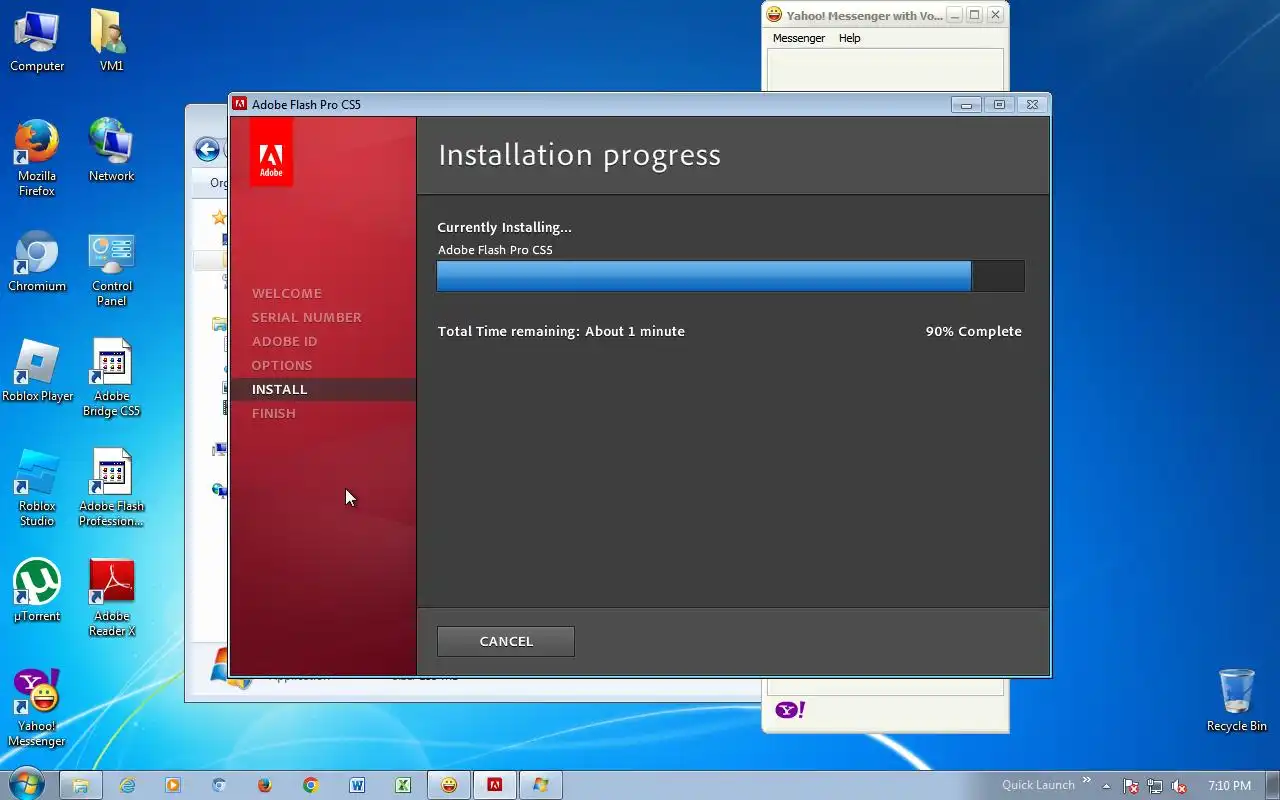Select the Yahoo! Messenger desktop shortcut
The width and height of the screenshot is (1280, 800).
click(x=37, y=709)
